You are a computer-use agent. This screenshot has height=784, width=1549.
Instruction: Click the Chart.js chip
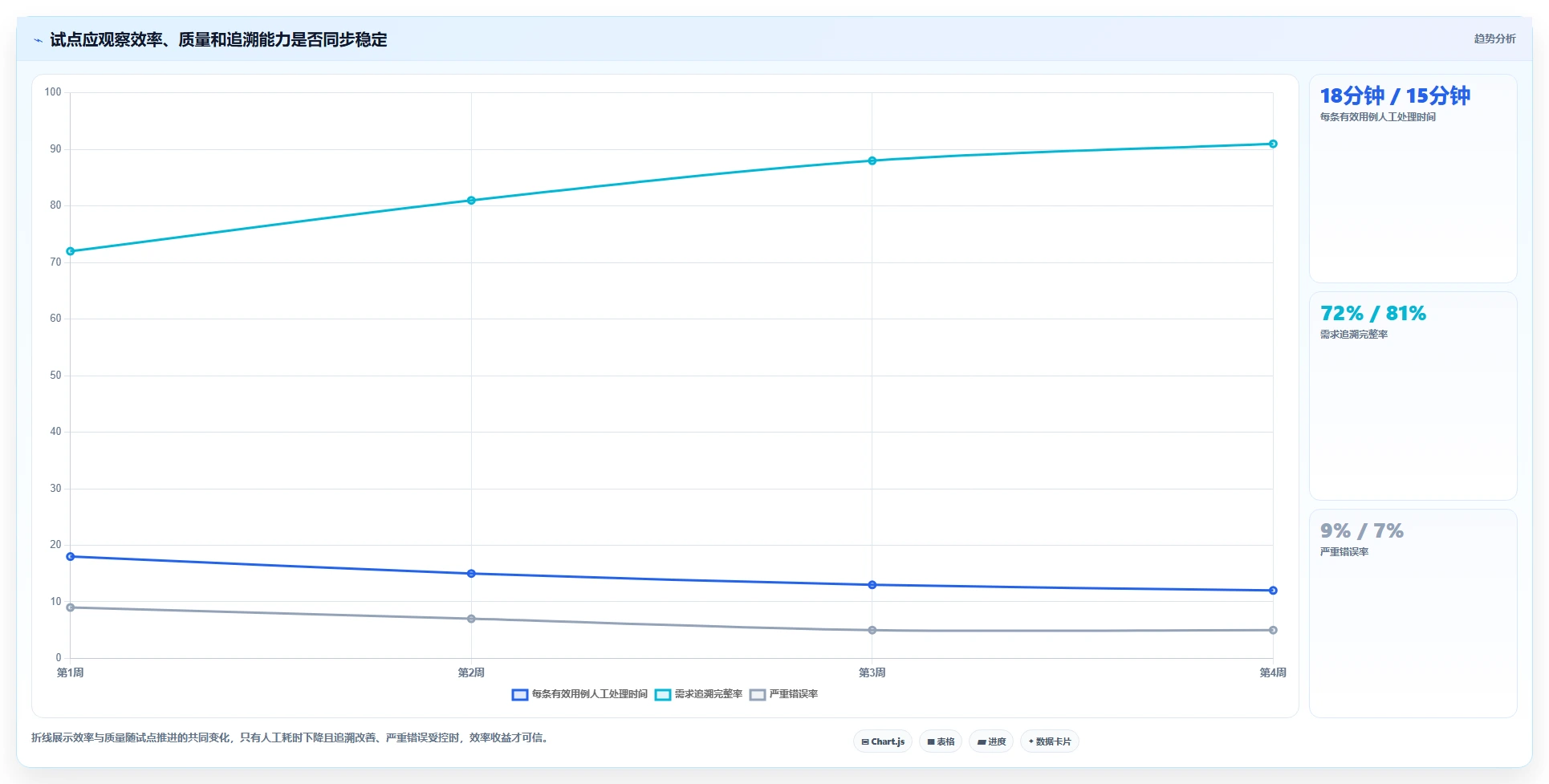(883, 741)
